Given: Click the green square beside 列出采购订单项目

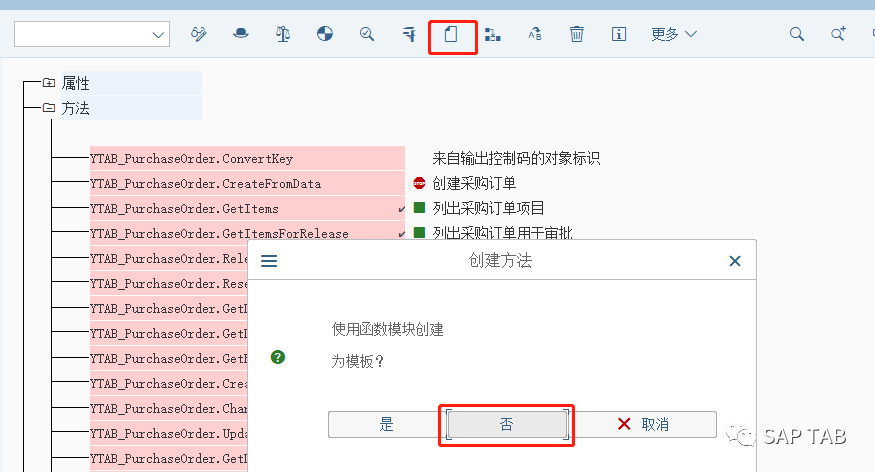Looking at the screenshot, I should point(419,208).
